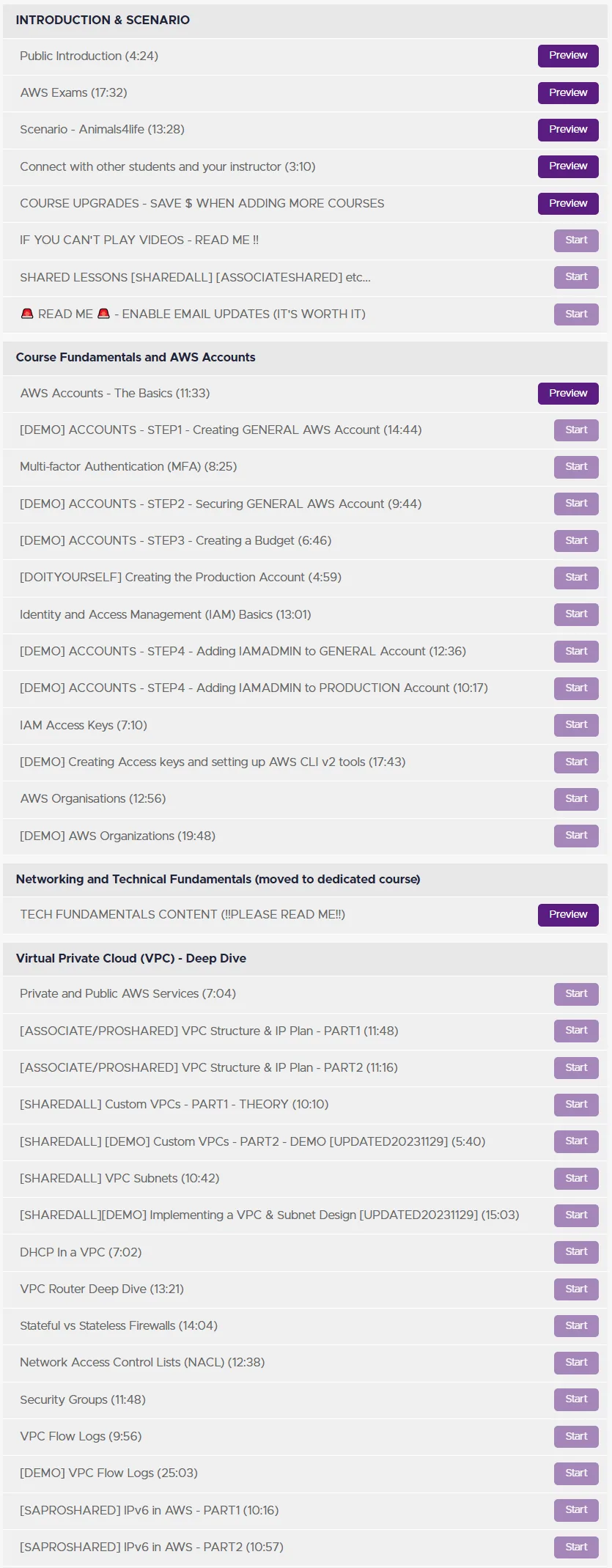
Task: Open Creating a Budget demo lesson
Action: [x=176, y=540]
